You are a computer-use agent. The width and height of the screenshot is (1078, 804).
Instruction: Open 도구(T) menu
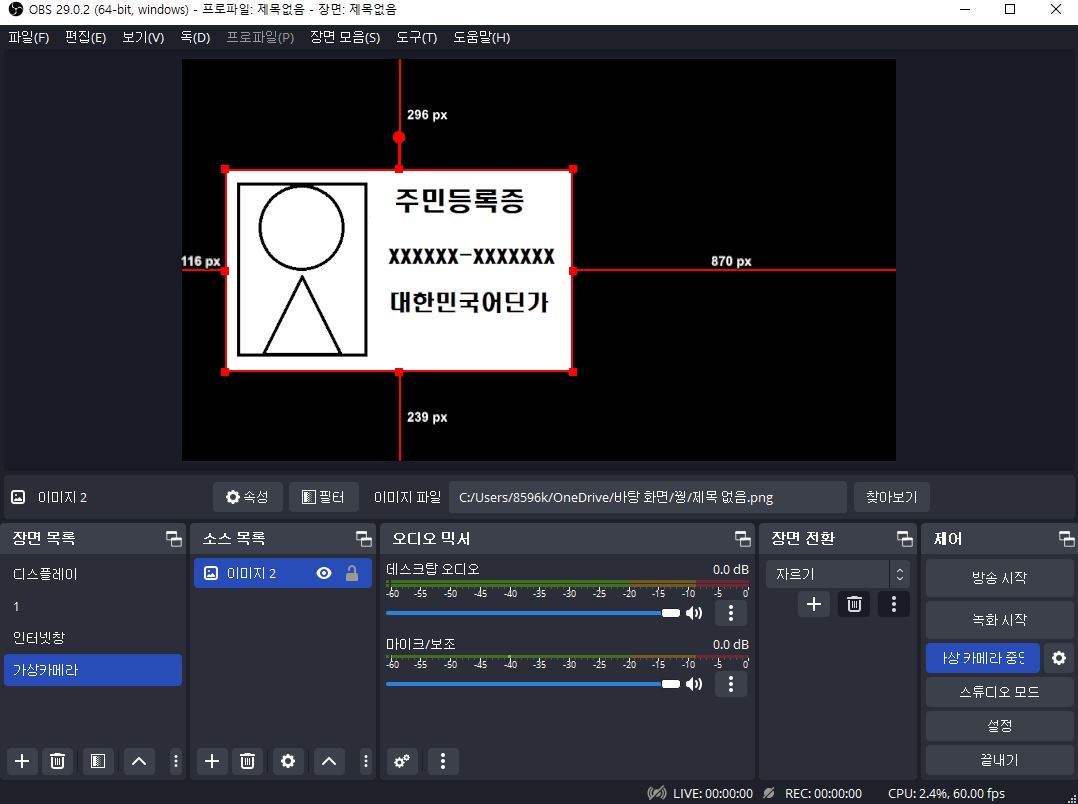[x=417, y=37]
